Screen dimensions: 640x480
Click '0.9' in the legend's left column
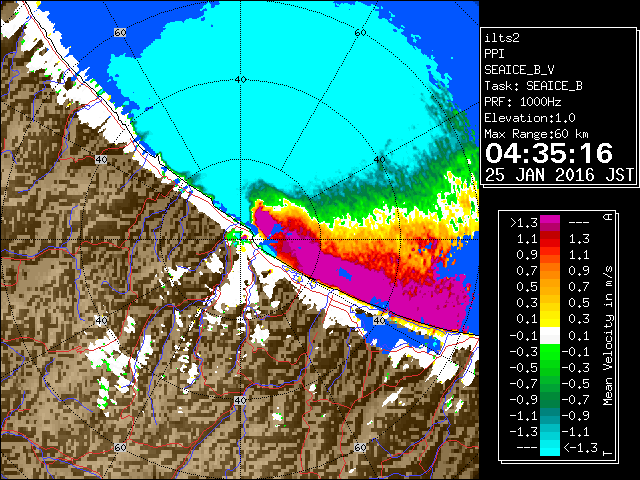[x=527, y=255]
